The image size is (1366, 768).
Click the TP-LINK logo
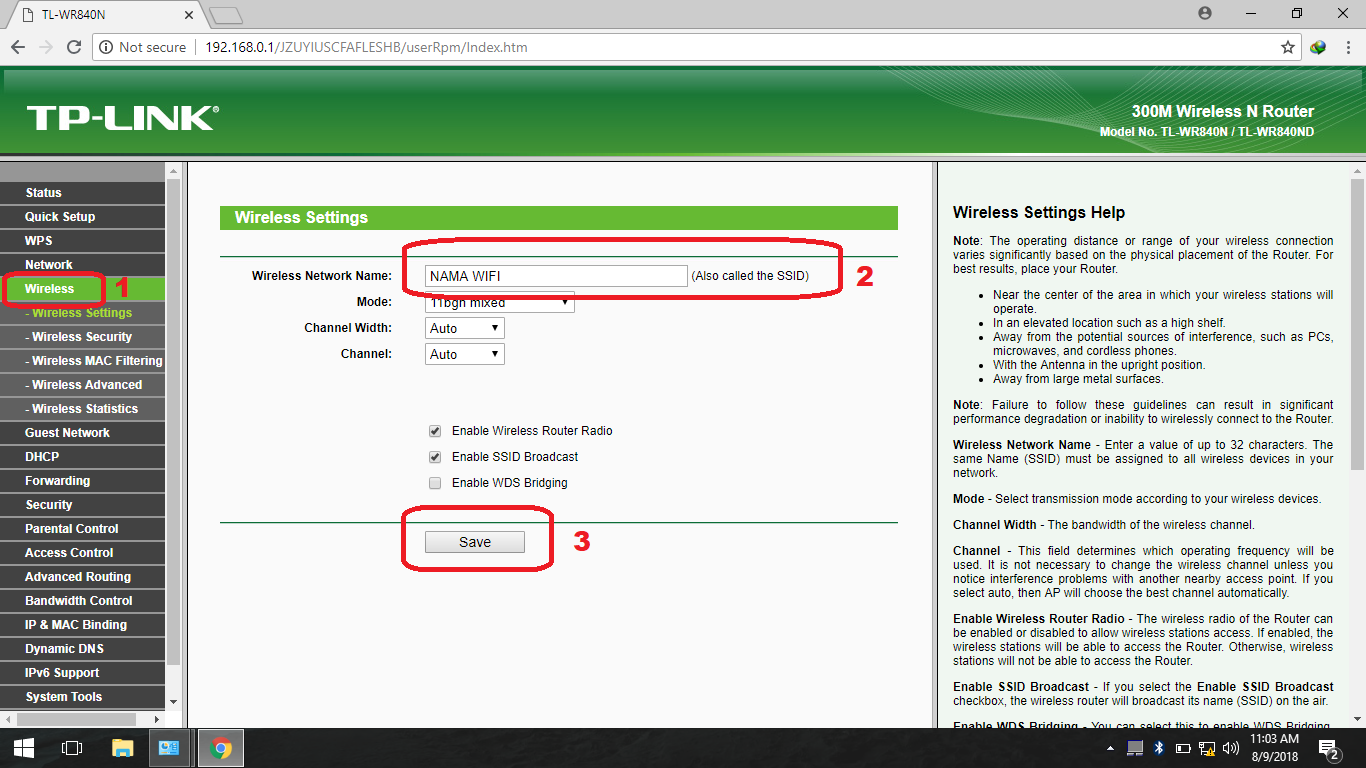click(x=122, y=118)
